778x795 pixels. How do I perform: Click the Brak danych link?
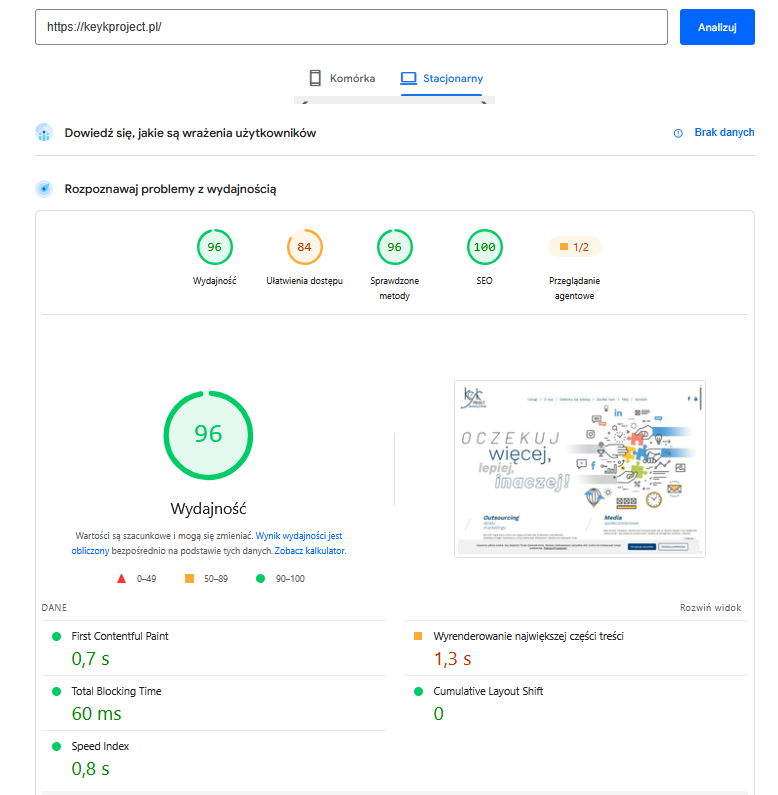click(x=724, y=132)
